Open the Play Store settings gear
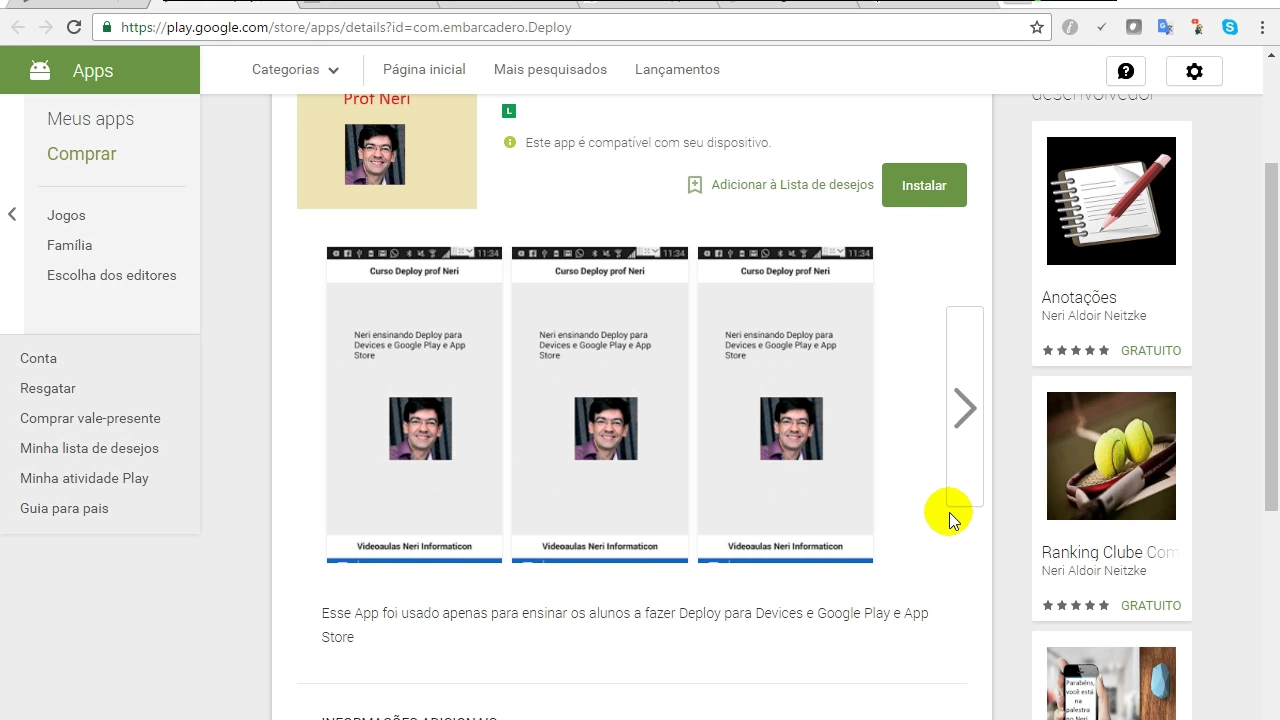Screen dimensions: 1280x720 tap(1194, 71)
